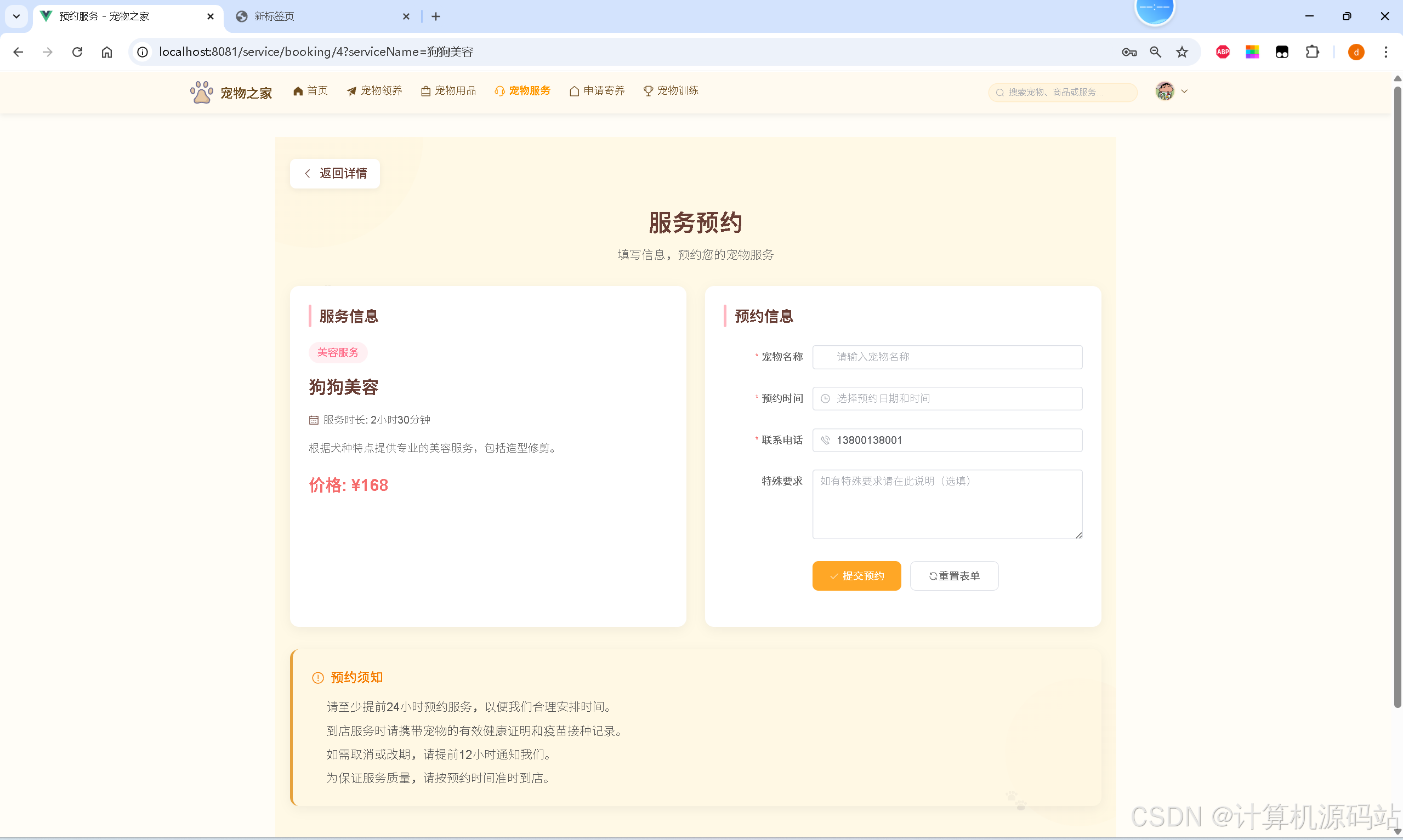Click the page vertical scrollbar

click(1397, 396)
